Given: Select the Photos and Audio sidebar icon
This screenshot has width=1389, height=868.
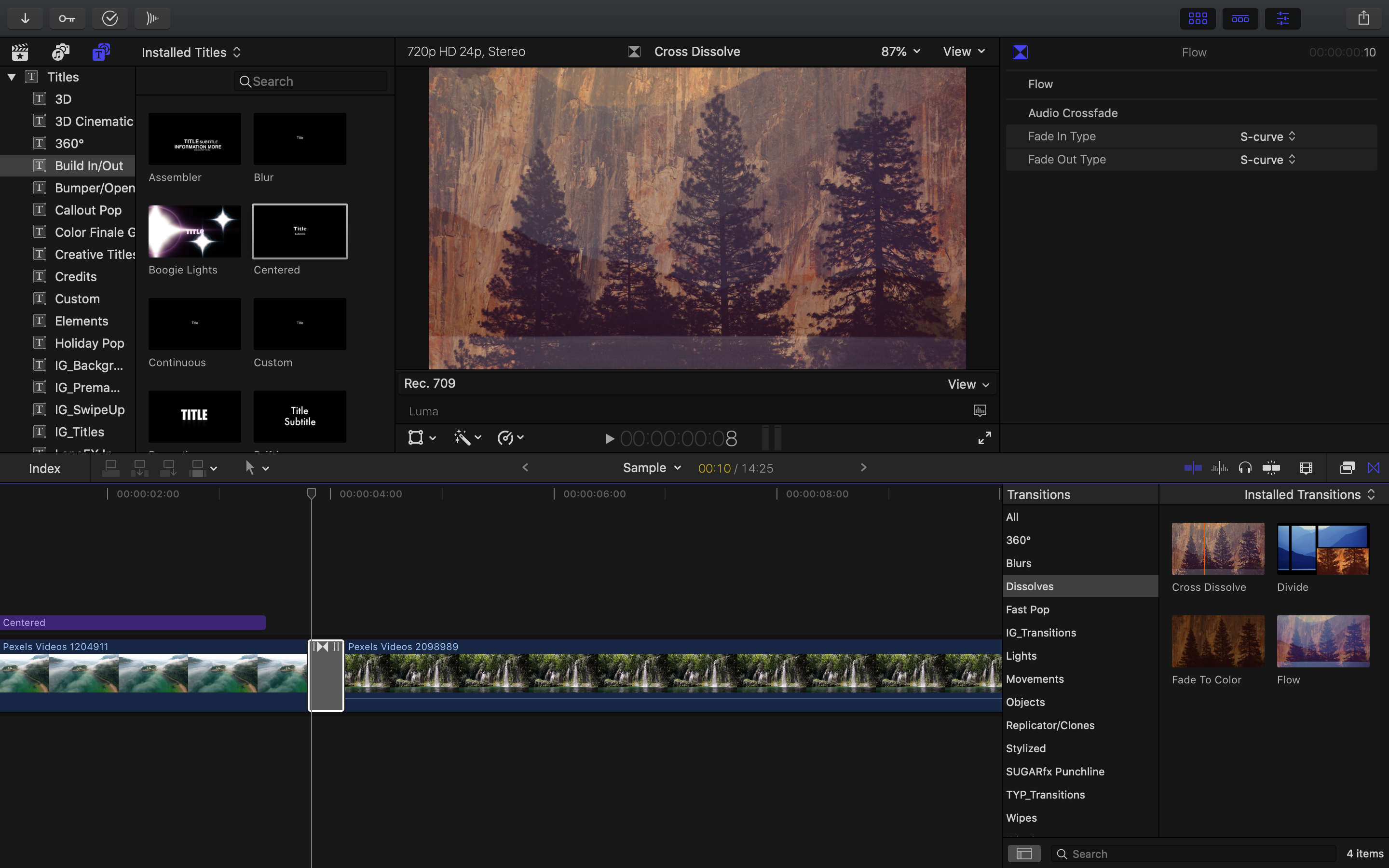Looking at the screenshot, I should [x=59, y=52].
